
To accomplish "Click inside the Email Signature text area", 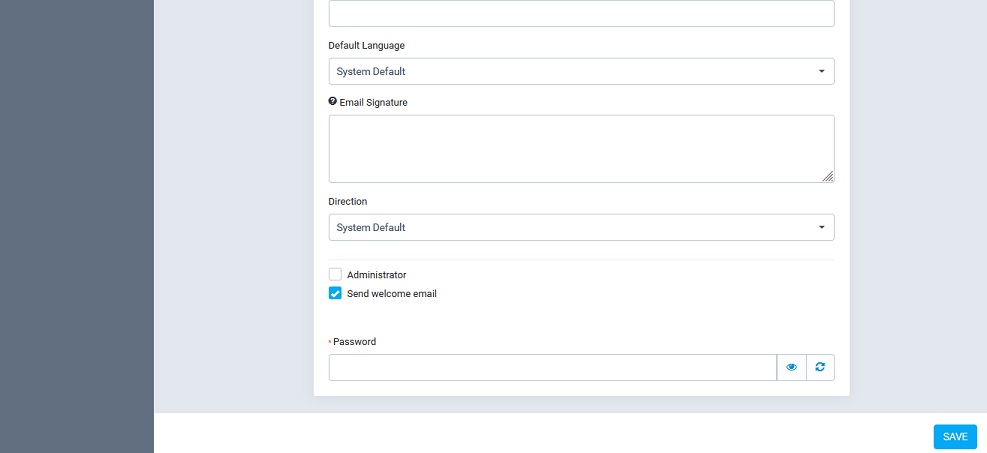I will click(582, 148).
